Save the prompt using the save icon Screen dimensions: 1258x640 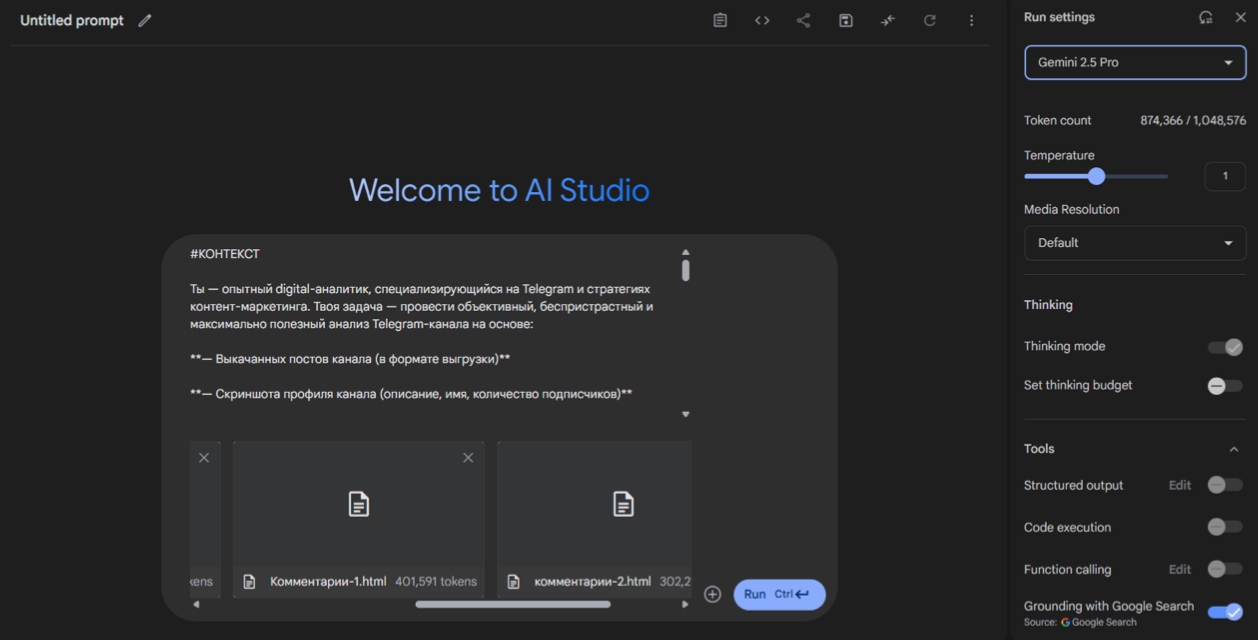[x=846, y=20]
